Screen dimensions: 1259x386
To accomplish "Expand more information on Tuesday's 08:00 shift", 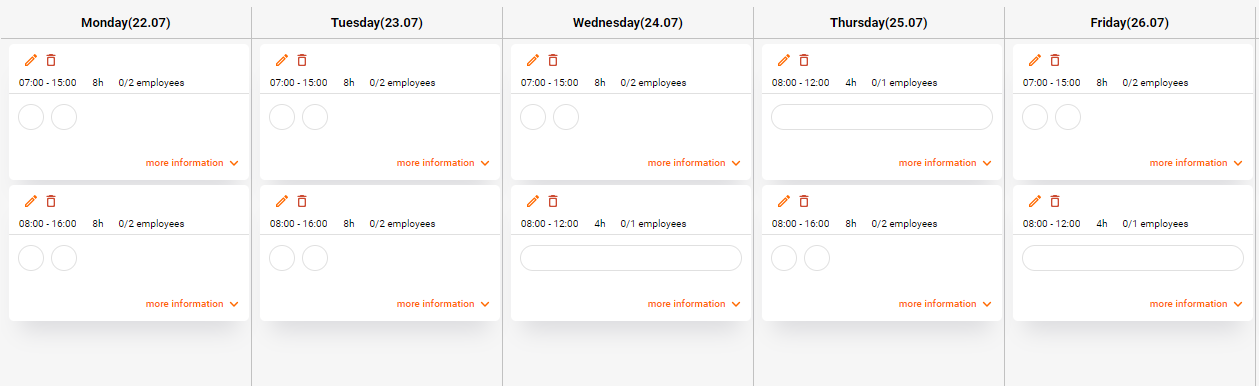I will click(x=443, y=304).
